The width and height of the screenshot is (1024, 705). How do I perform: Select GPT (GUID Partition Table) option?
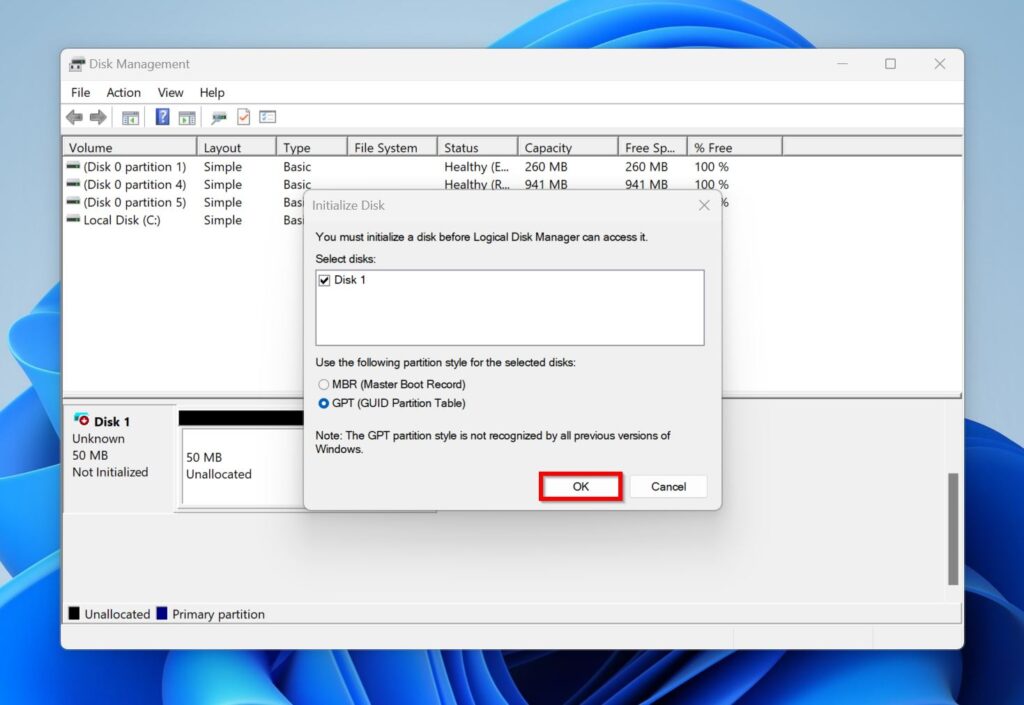[323, 404]
